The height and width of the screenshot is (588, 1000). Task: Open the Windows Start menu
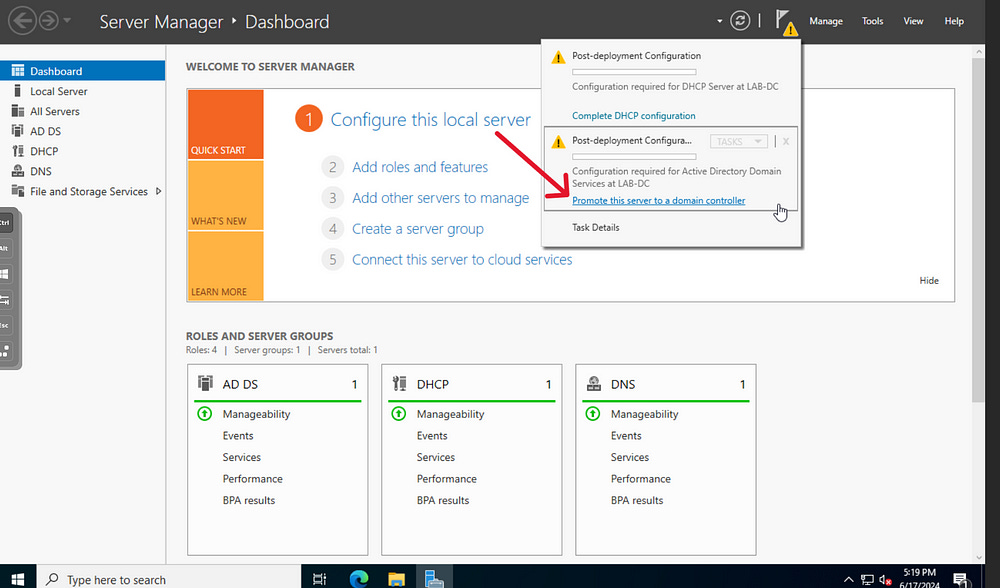(x=18, y=578)
